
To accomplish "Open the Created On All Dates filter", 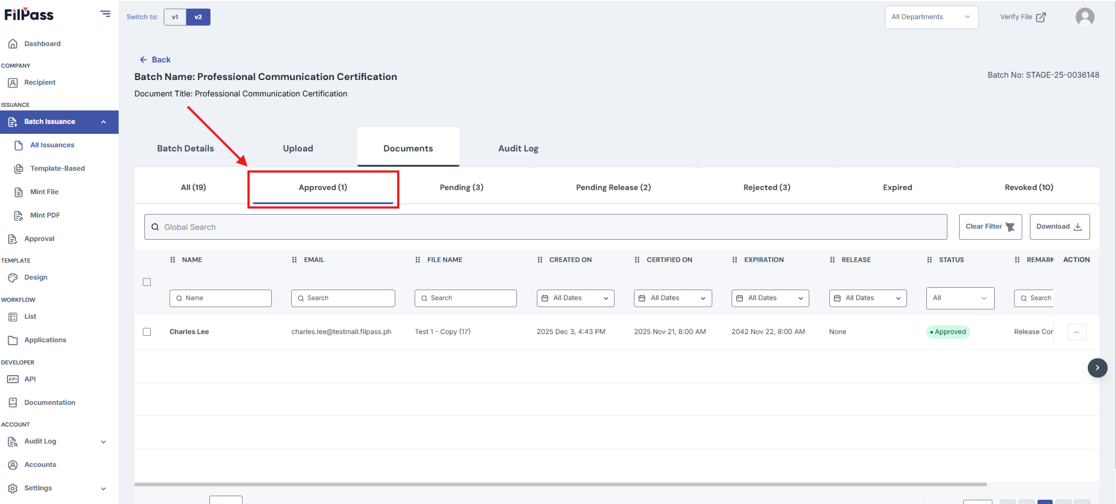I will click(575, 298).
